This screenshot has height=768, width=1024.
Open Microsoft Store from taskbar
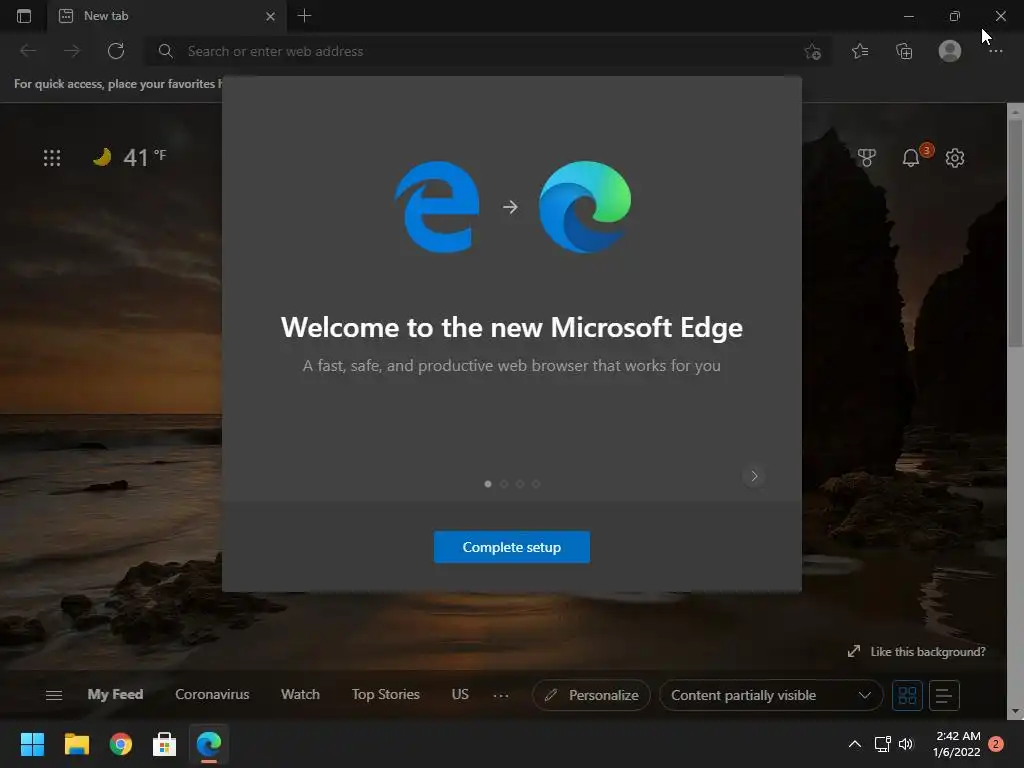(x=165, y=744)
